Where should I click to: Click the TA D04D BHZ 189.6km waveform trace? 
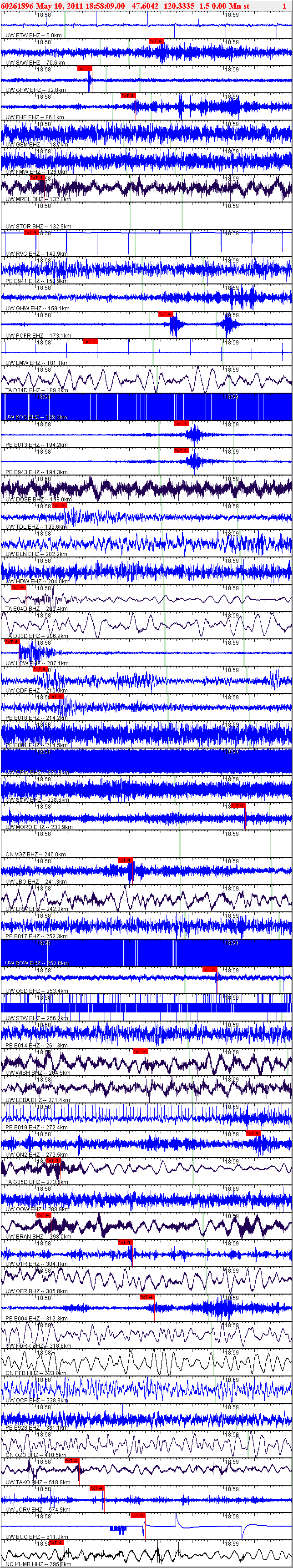pos(146,380)
